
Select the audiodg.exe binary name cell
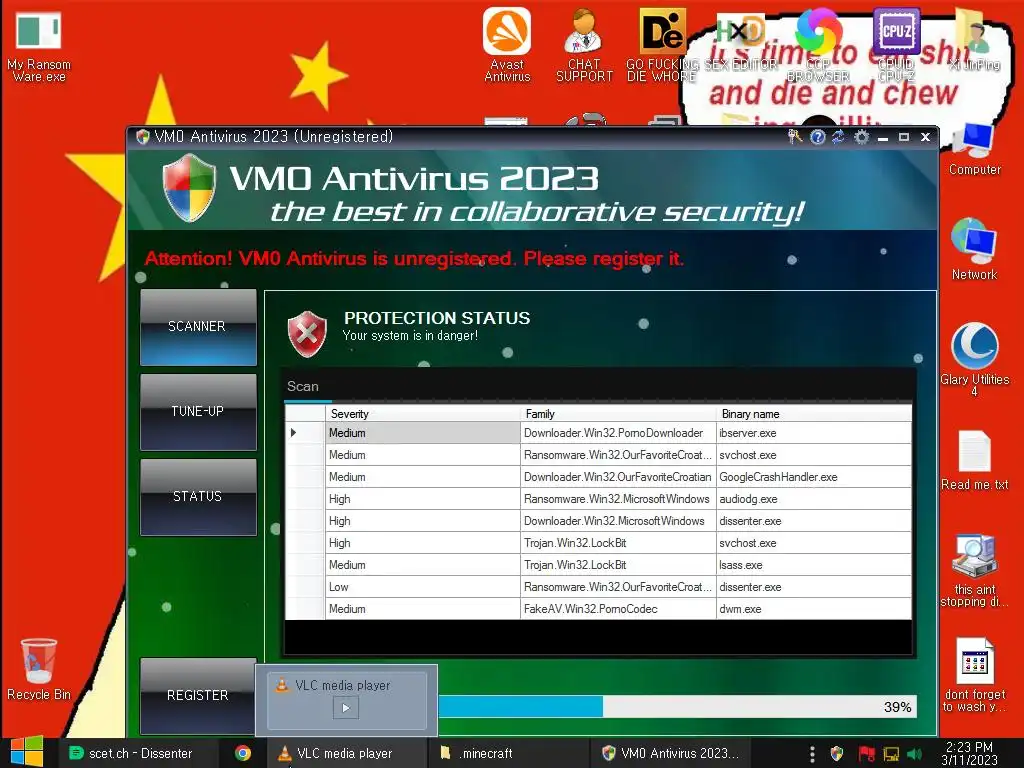(814, 499)
